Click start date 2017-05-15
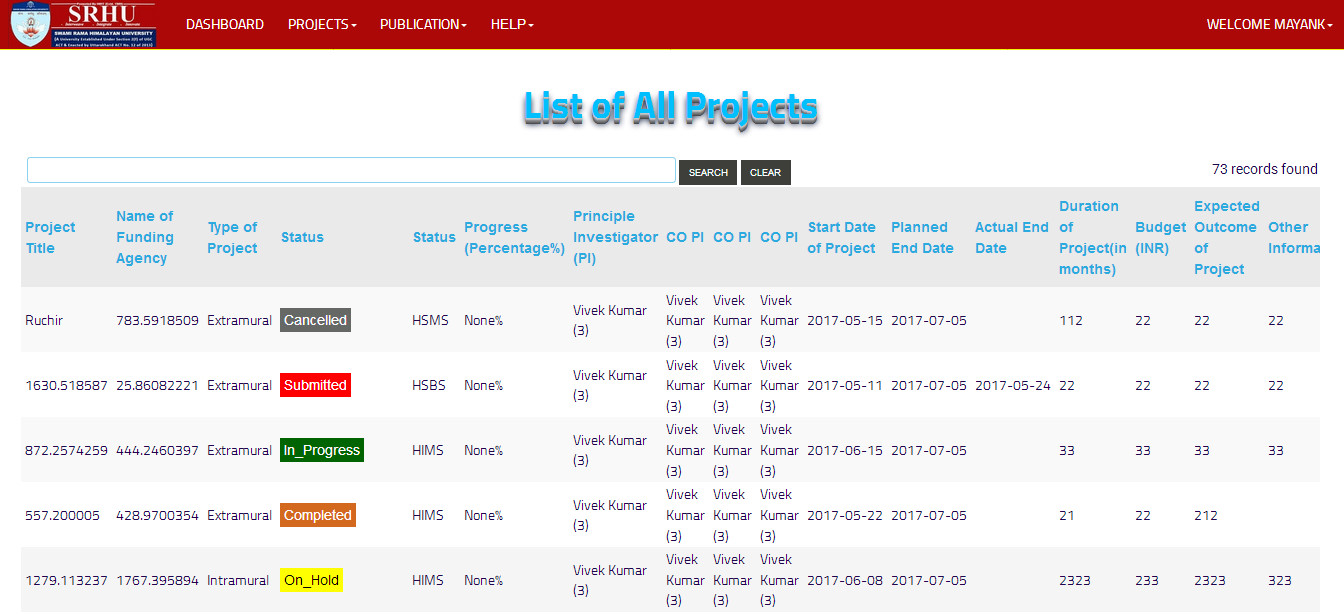1344x614 pixels. (x=845, y=320)
